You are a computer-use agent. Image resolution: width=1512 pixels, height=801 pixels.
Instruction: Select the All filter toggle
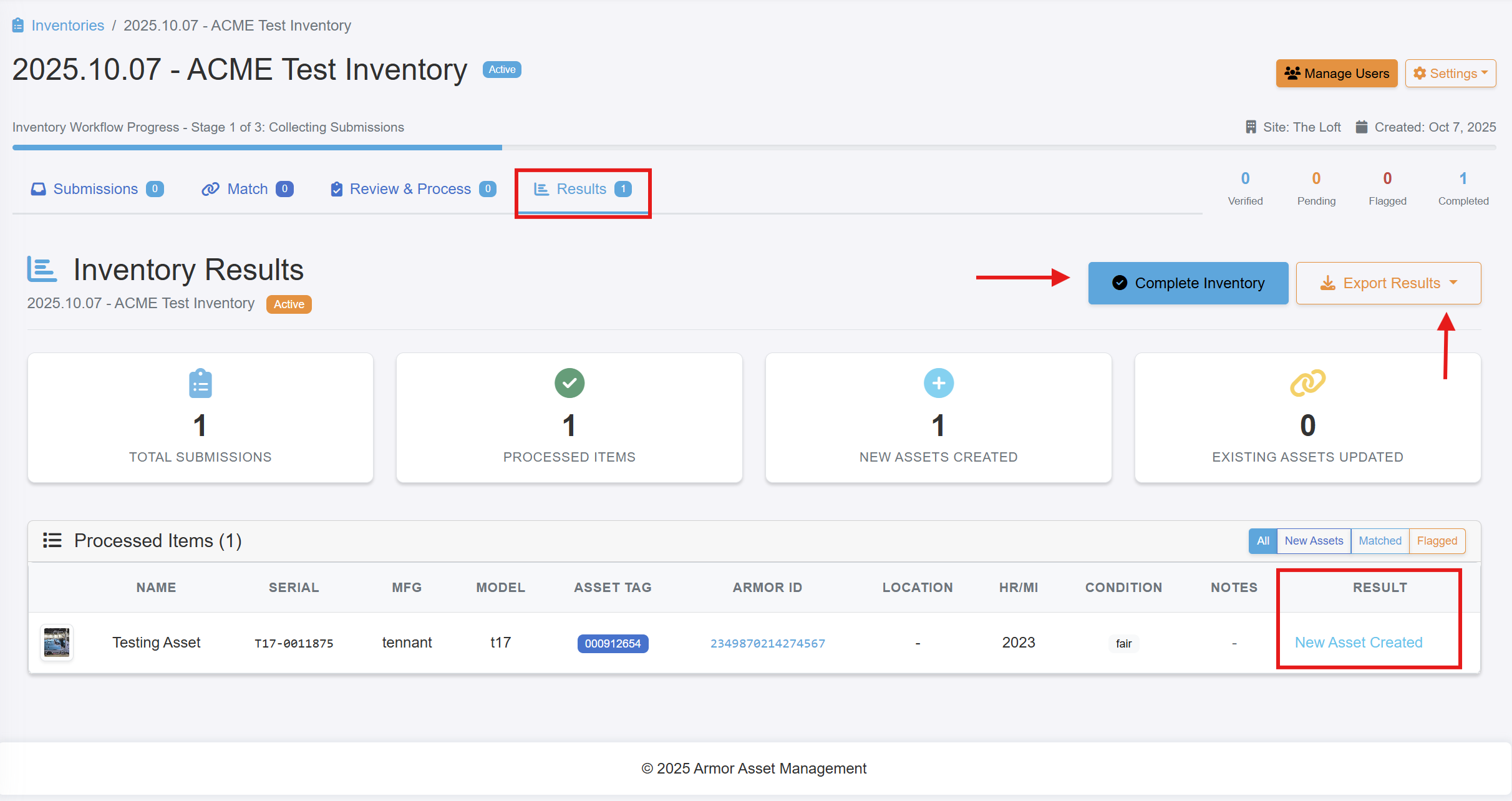click(1262, 541)
